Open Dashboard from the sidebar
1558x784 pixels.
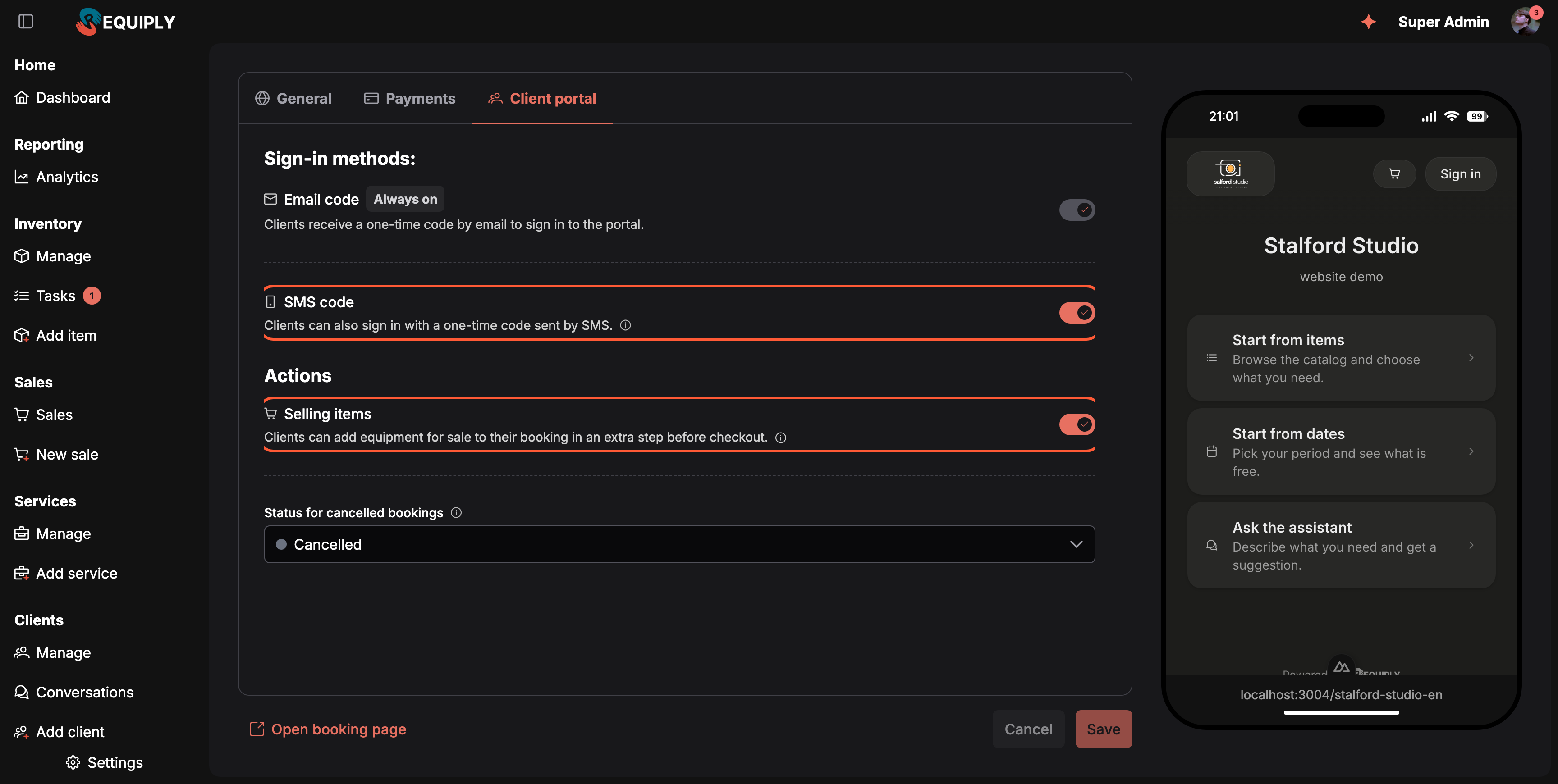click(62, 97)
